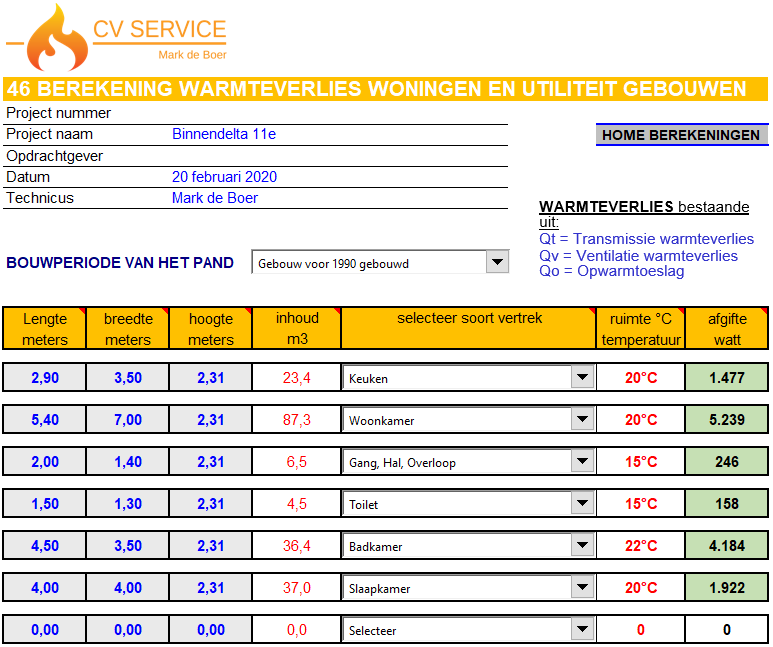Select Keuken height cell 2,31
This screenshot has height=647, width=773.
(x=211, y=378)
